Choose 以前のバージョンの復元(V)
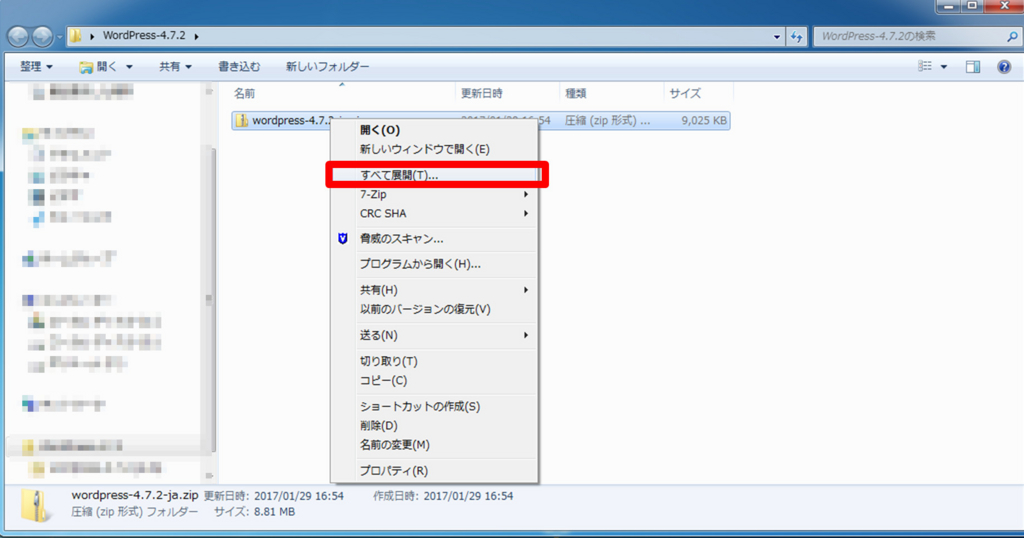 point(434,309)
